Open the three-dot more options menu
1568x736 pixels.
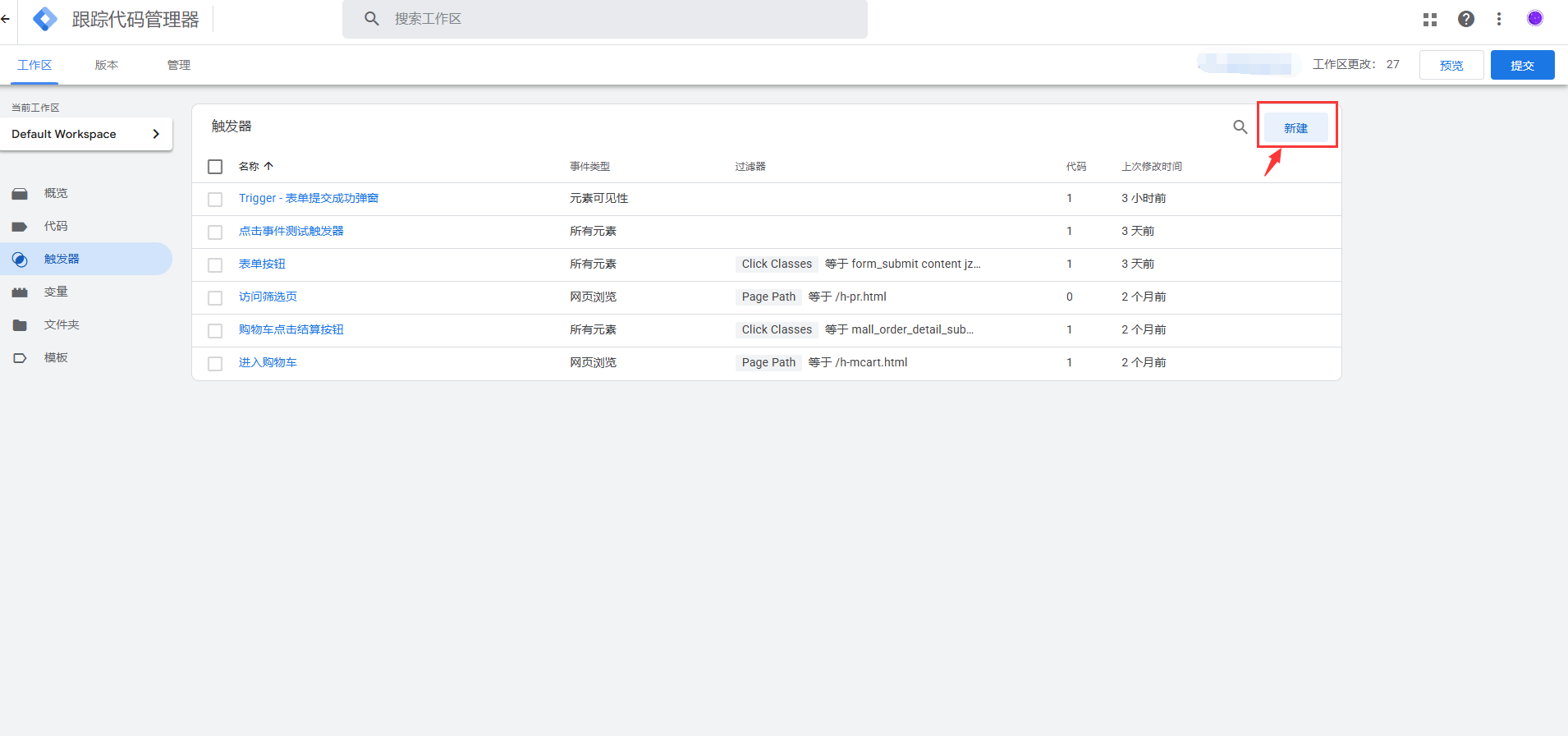click(x=1499, y=19)
